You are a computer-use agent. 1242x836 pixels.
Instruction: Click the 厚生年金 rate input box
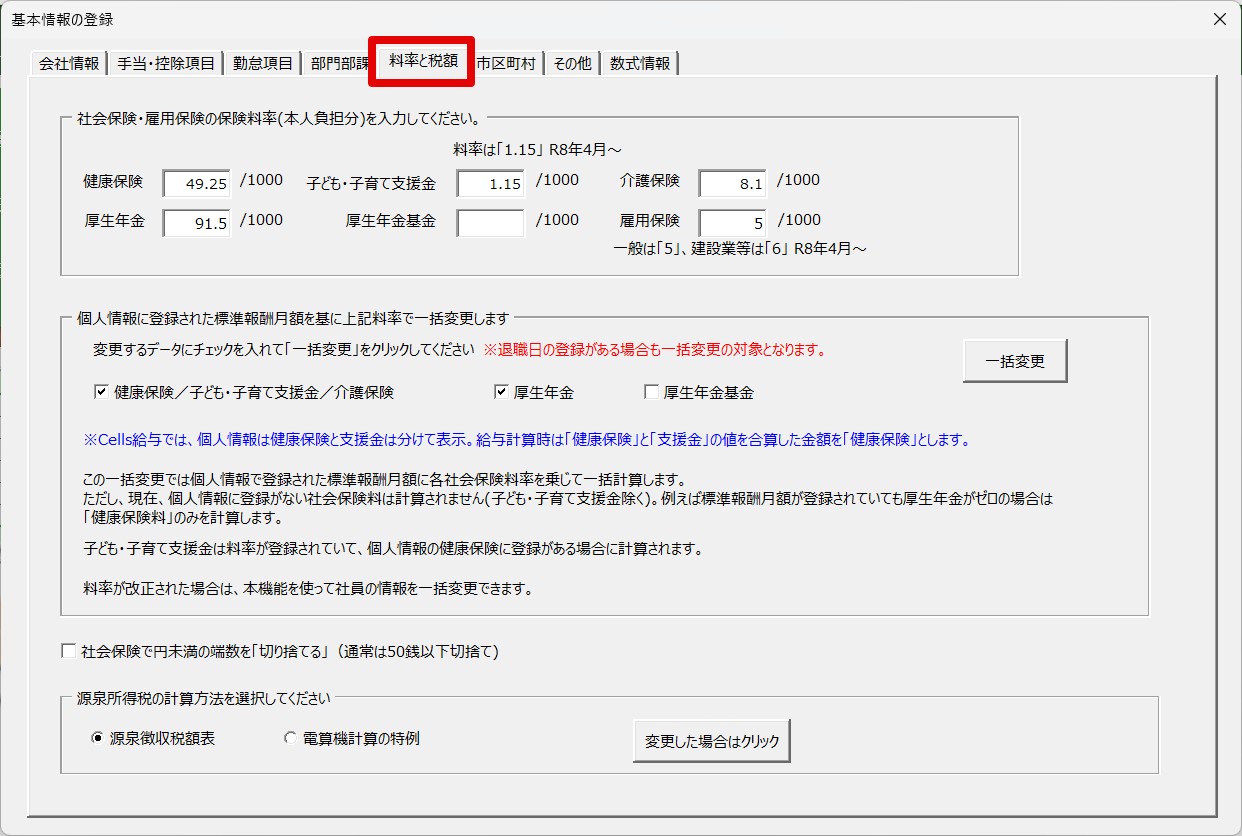pos(197,223)
